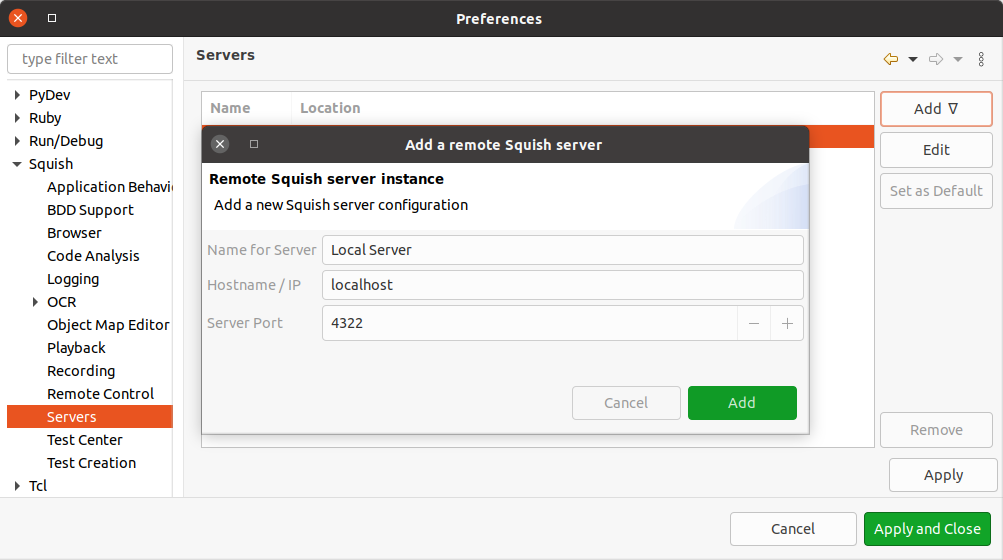Go to Test Center preferences
Viewport: 1003px width, 560px height.
pyautogui.click(x=85, y=440)
